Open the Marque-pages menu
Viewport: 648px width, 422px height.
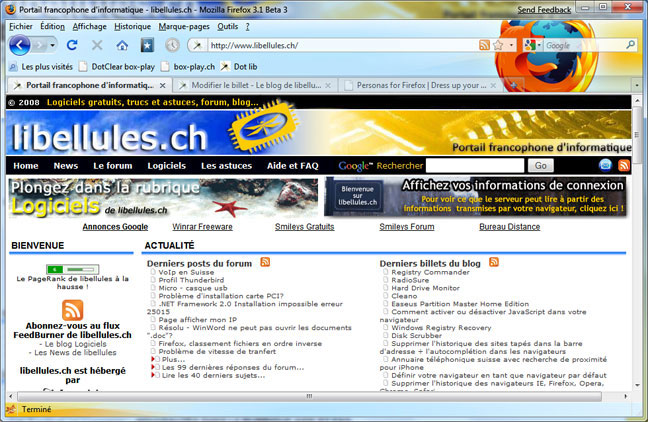click(x=184, y=26)
